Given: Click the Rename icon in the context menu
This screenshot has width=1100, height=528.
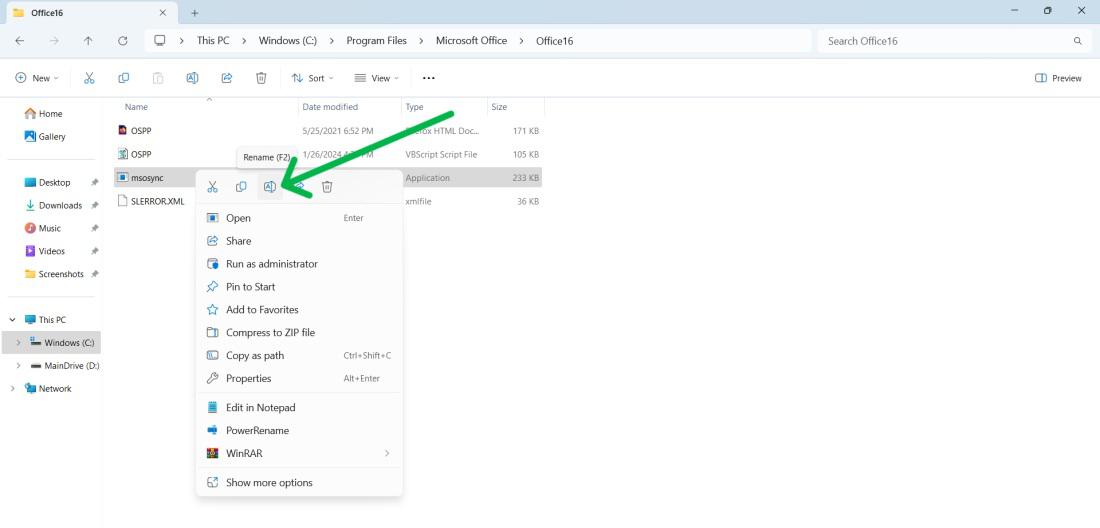Looking at the screenshot, I should click(x=269, y=187).
